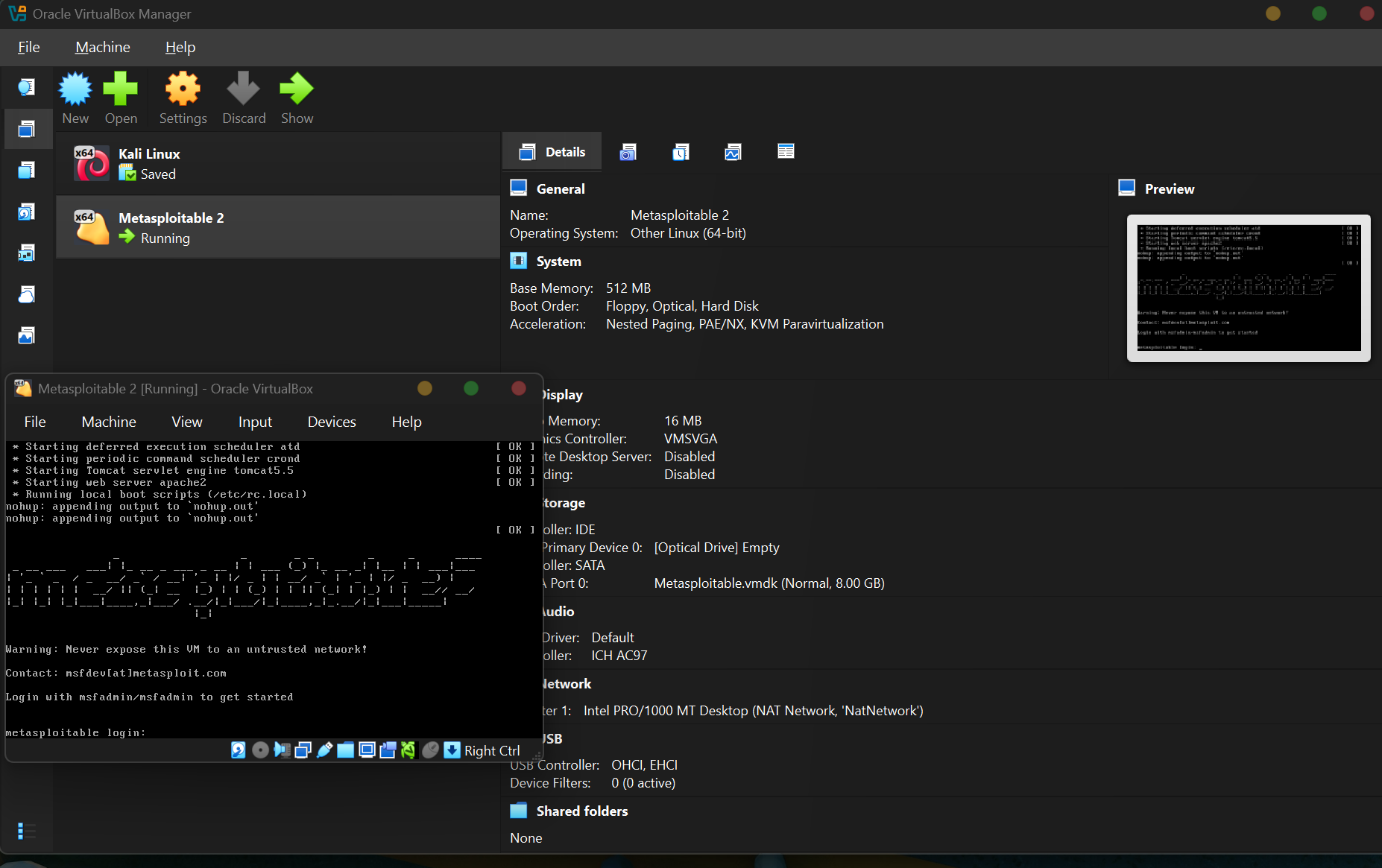Viewport: 1382px width, 868px height.
Task: Switch to the Activity graph tab icon
Action: [733, 152]
